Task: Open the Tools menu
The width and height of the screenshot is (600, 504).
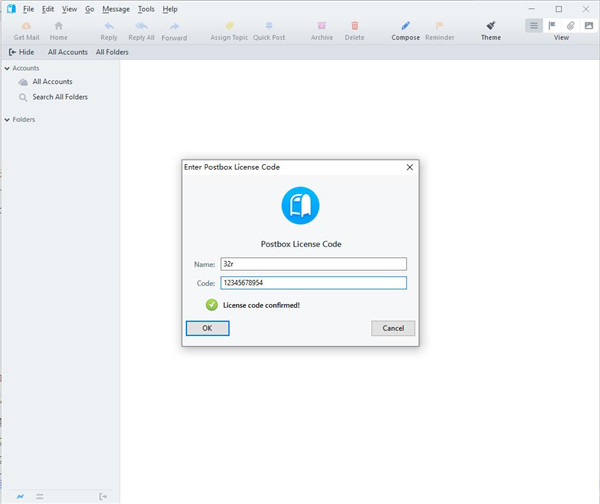Action: tap(146, 8)
